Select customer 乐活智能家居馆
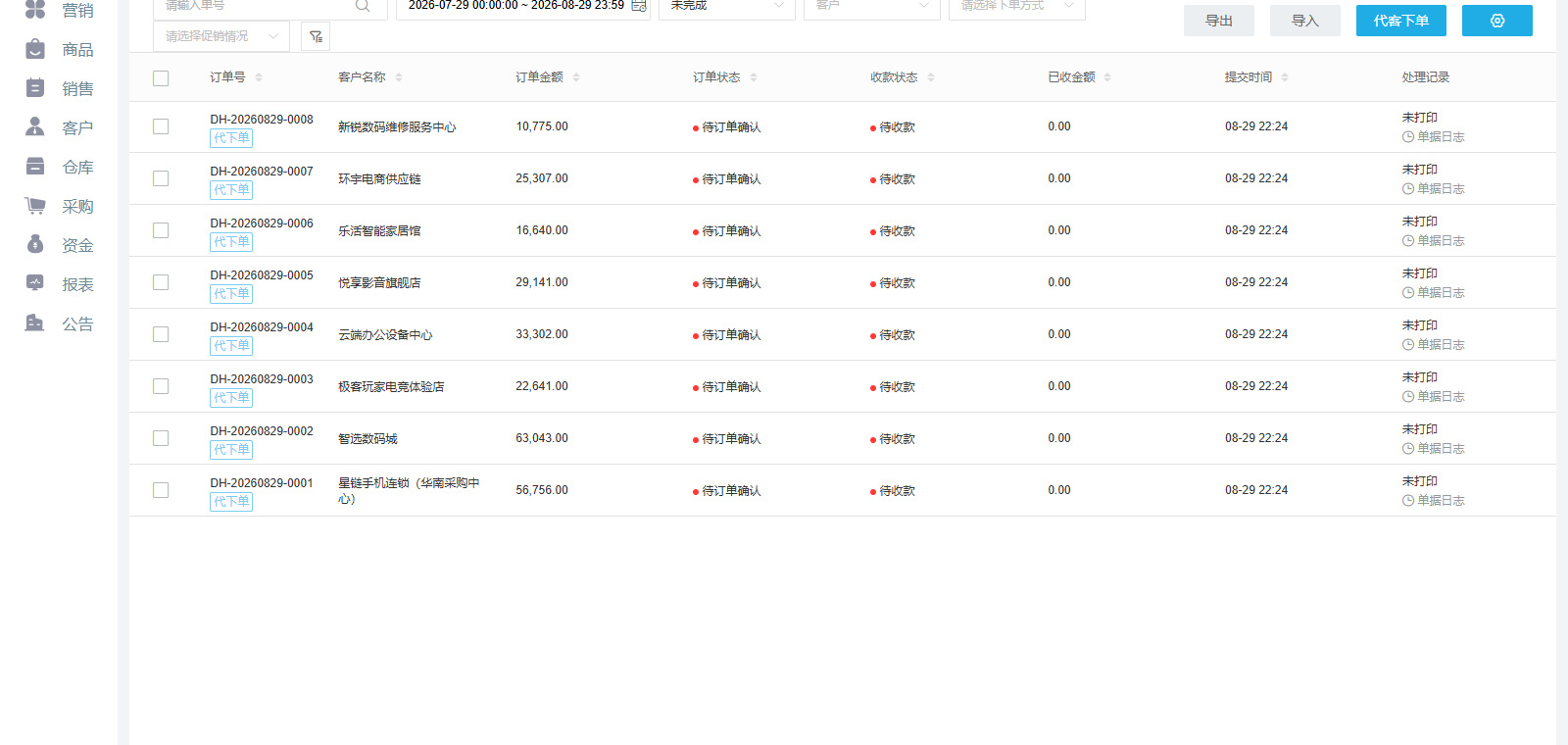Screen dimensions: 1568x745 (x=379, y=231)
